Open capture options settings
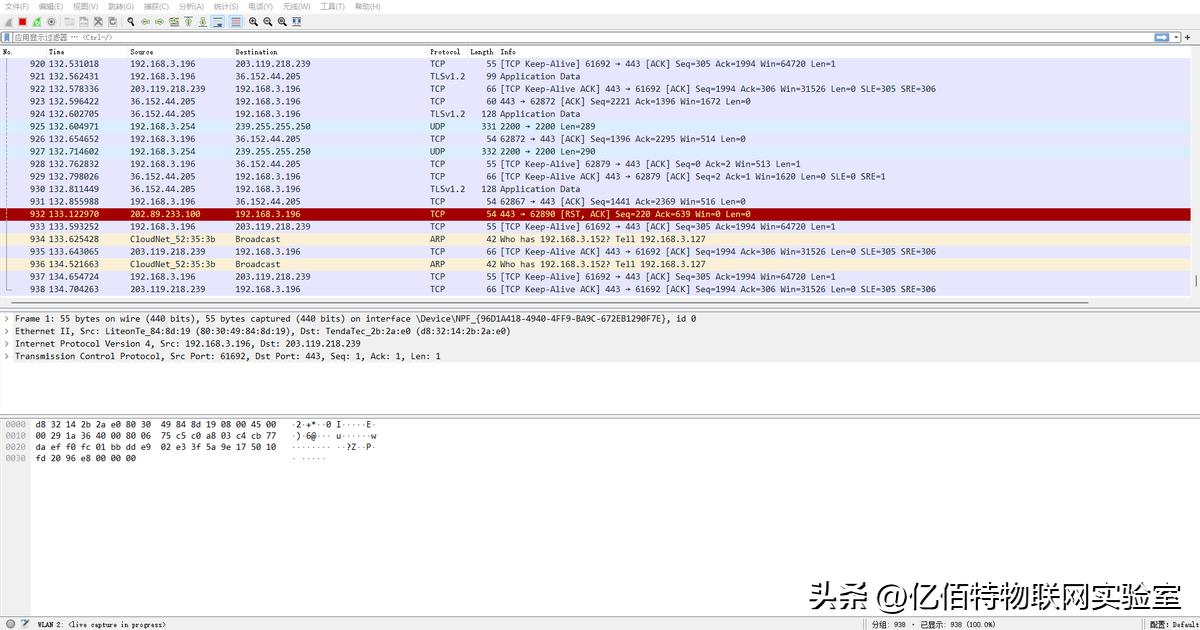The height and width of the screenshot is (630, 1200). [x=53, y=21]
